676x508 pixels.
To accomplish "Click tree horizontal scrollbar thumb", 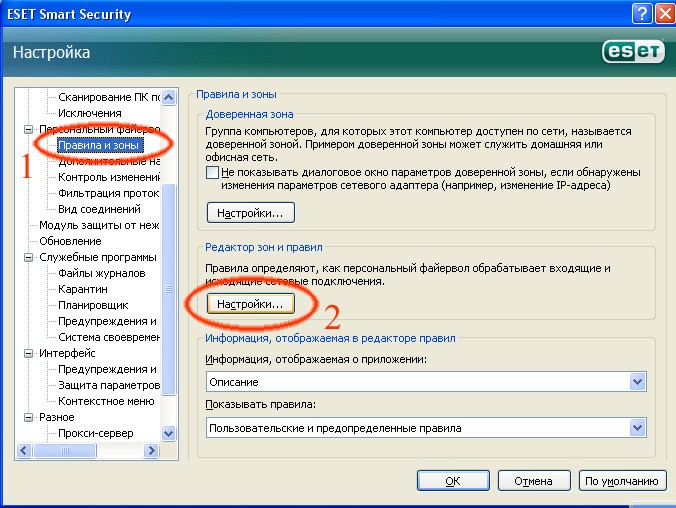I will pyautogui.click(x=65, y=451).
